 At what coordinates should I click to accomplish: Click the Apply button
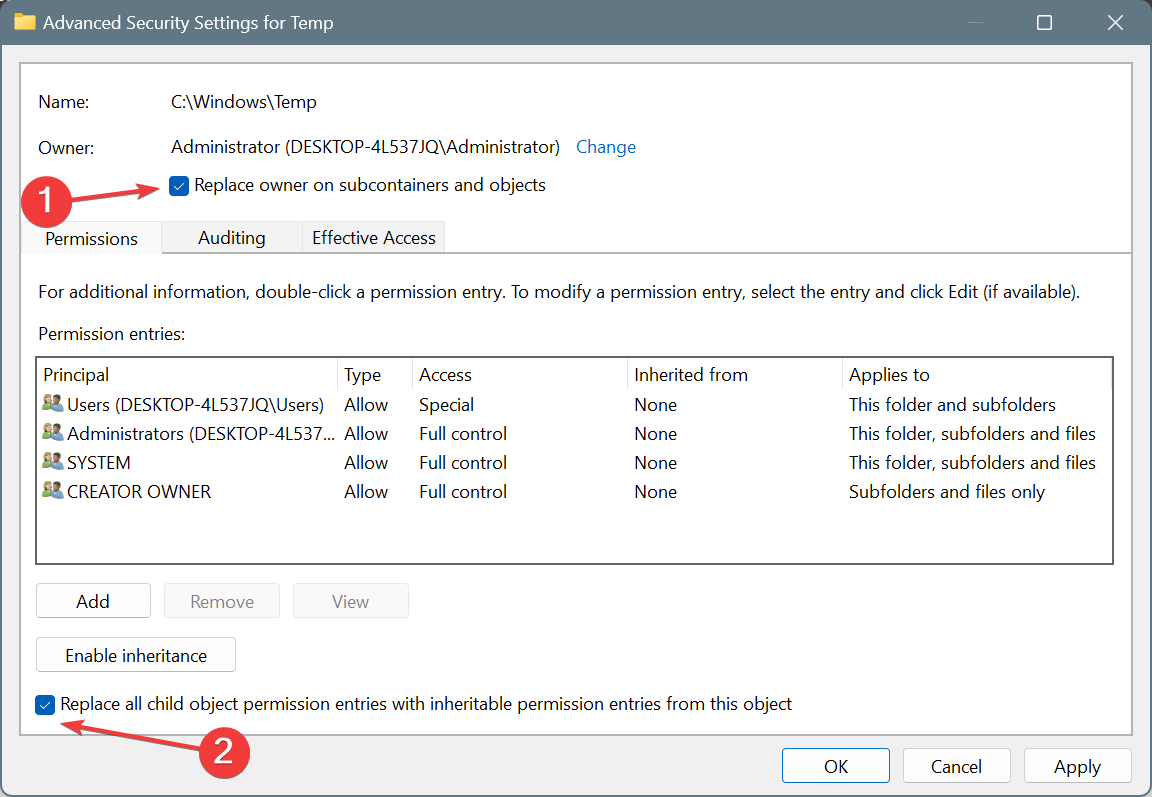click(x=1077, y=766)
